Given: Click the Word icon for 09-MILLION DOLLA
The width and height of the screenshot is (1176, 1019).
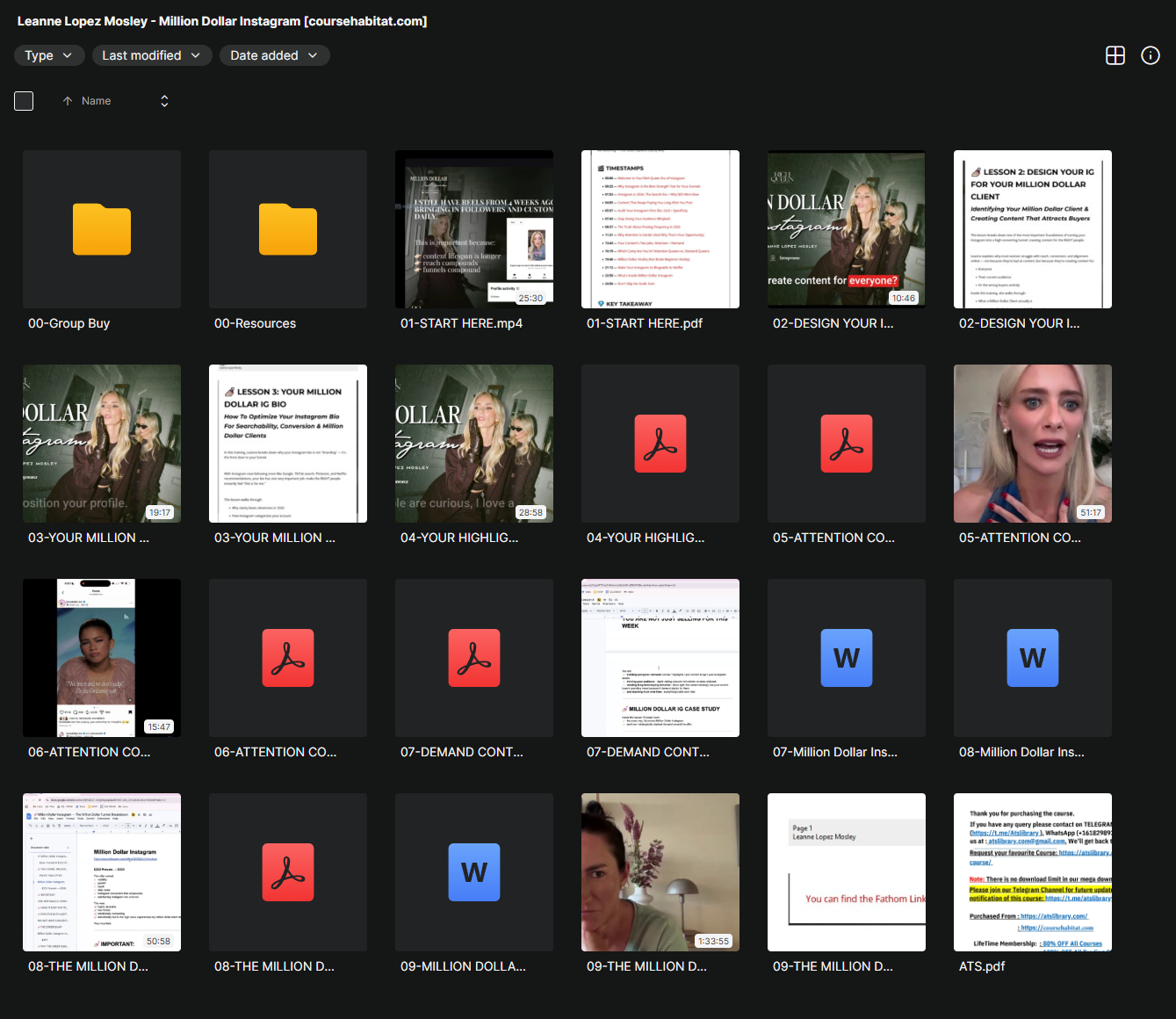Looking at the screenshot, I should [x=474, y=872].
